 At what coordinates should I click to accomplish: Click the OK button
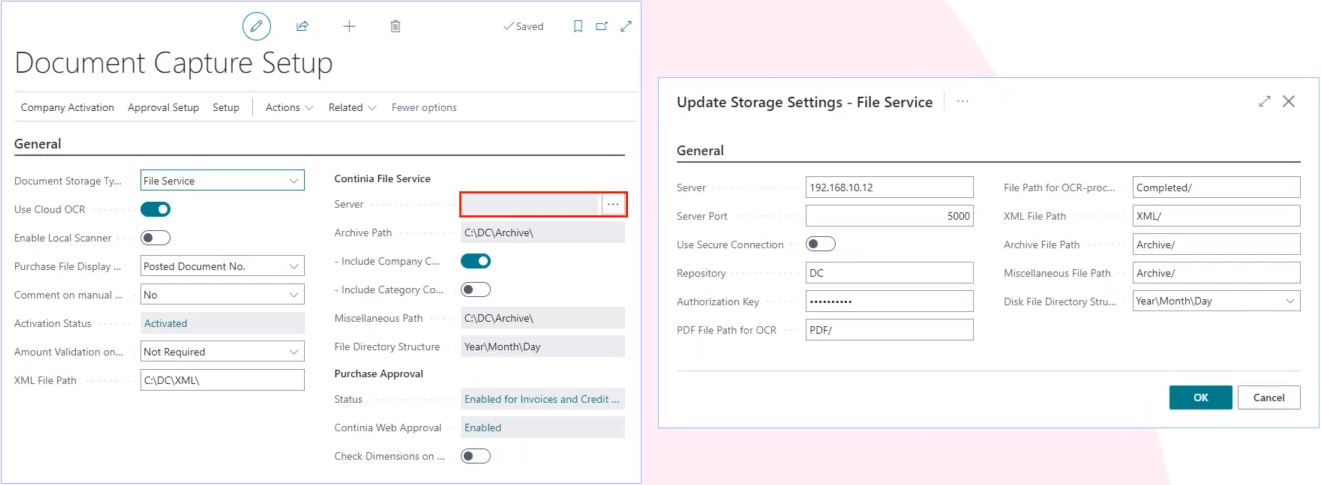tap(1200, 397)
